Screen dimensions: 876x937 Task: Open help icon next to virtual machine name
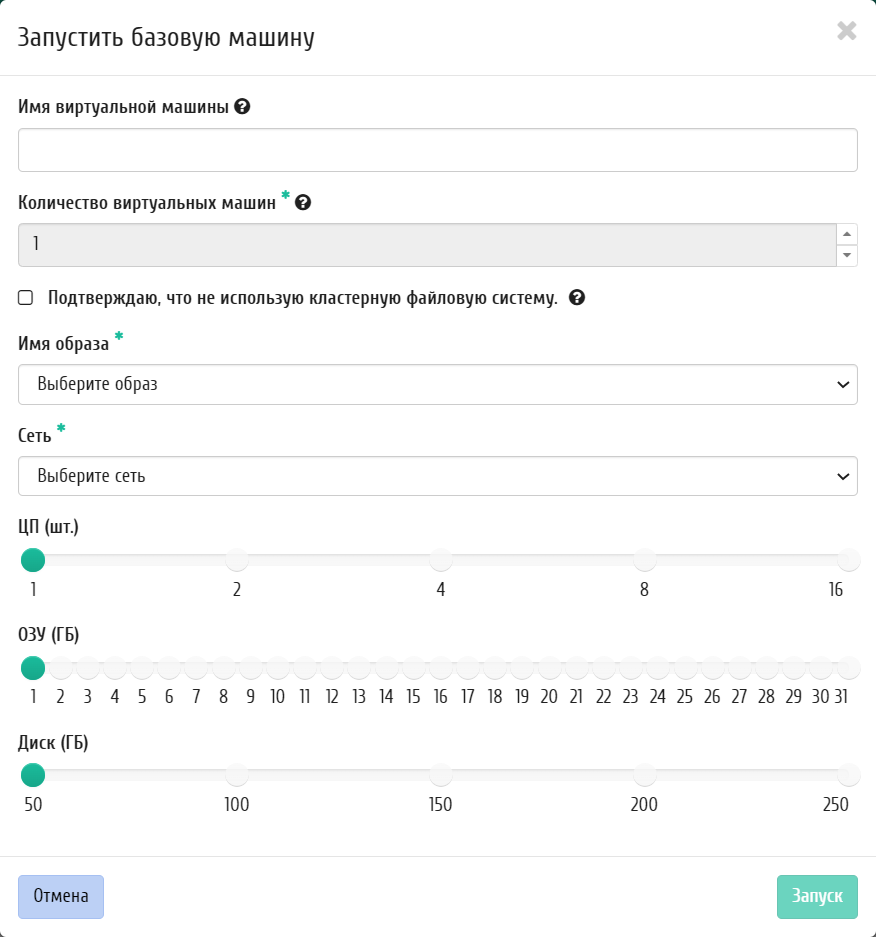(242, 107)
